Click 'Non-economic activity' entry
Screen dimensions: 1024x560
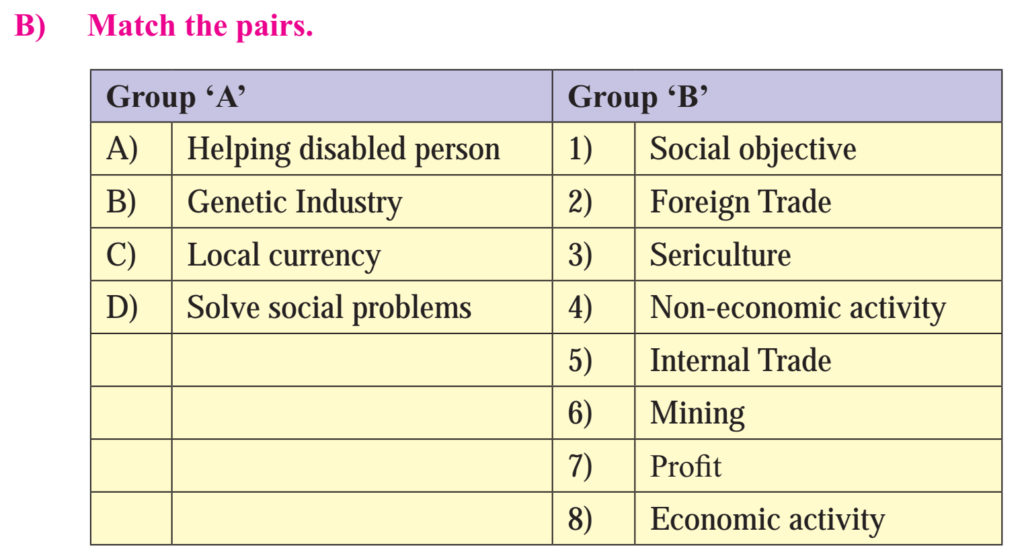click(797, 308)
